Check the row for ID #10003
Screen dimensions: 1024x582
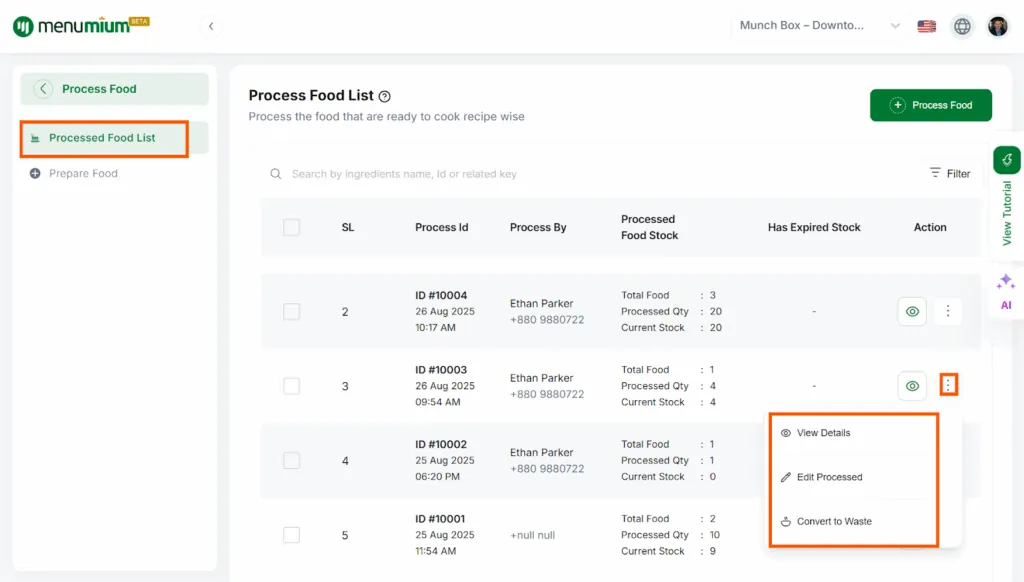pyautogui.click(x=291, y=386)
